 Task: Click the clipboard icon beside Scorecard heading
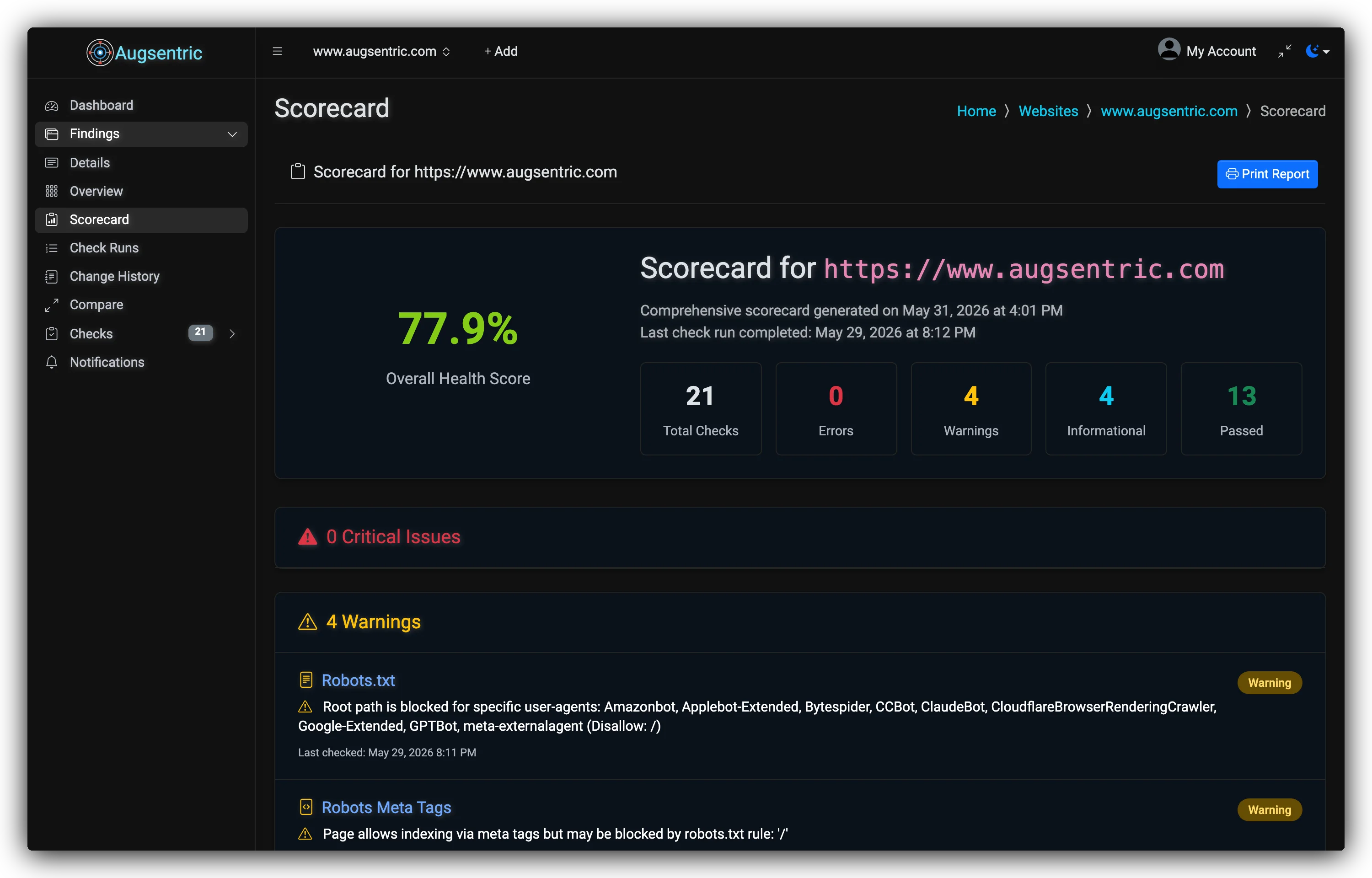[298, 171]
